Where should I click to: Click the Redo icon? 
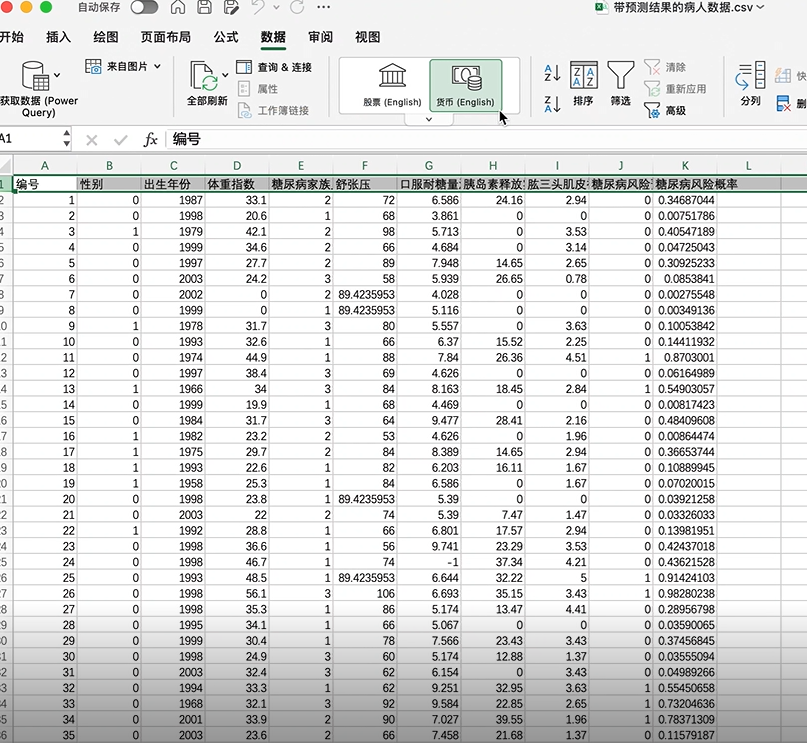click(x=297, y=7)
